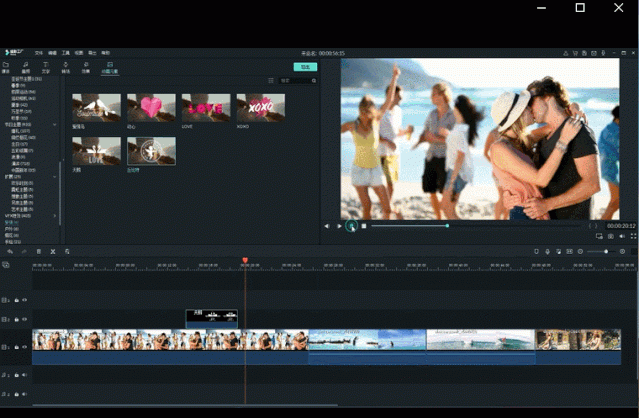Lock video track 1
Viewport: 639px width, 418px height.
[x=17, y=347]
